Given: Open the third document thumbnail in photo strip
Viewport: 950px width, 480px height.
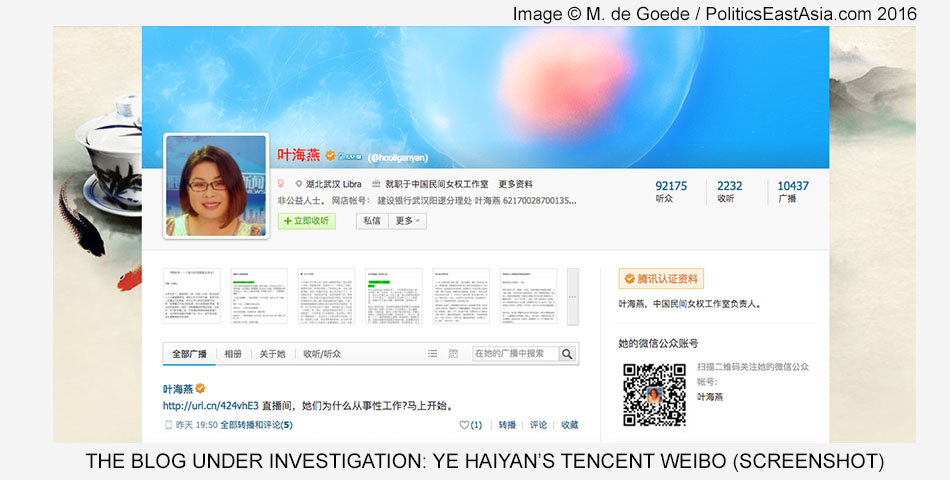Looking at the screenshot, I should pyautogui.click(x=327, y=296).
